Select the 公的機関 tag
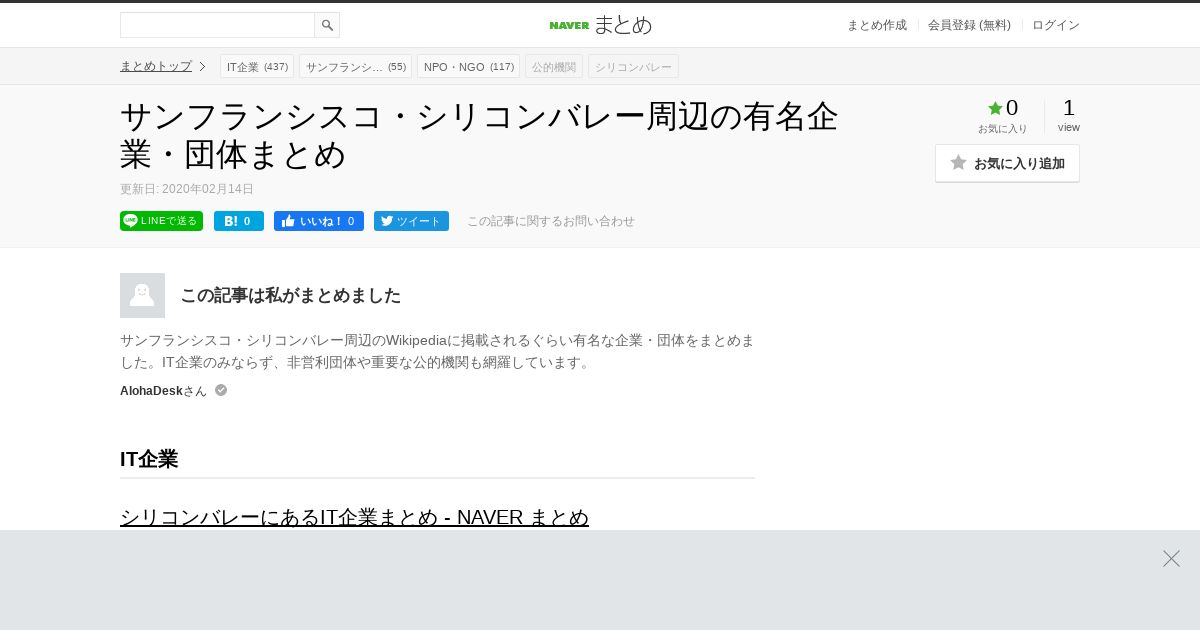The width and height of the screenshot is (1200, 630). click(x=554, y=67)
